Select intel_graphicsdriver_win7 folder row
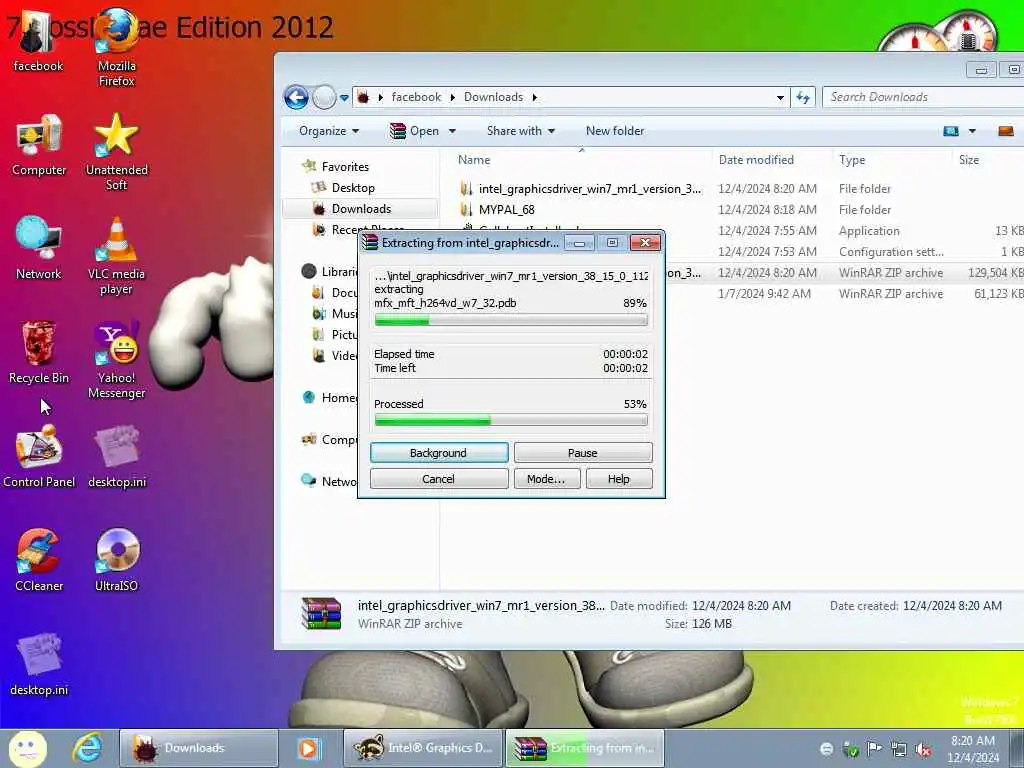 pos(738,189)
